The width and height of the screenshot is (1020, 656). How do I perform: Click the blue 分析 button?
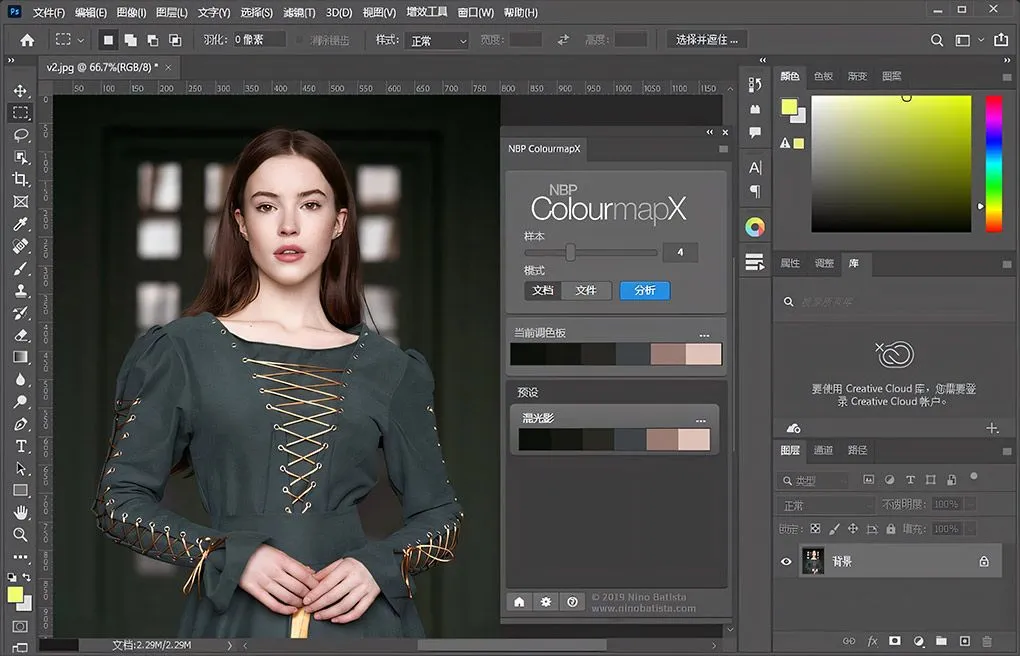(645, 290)
